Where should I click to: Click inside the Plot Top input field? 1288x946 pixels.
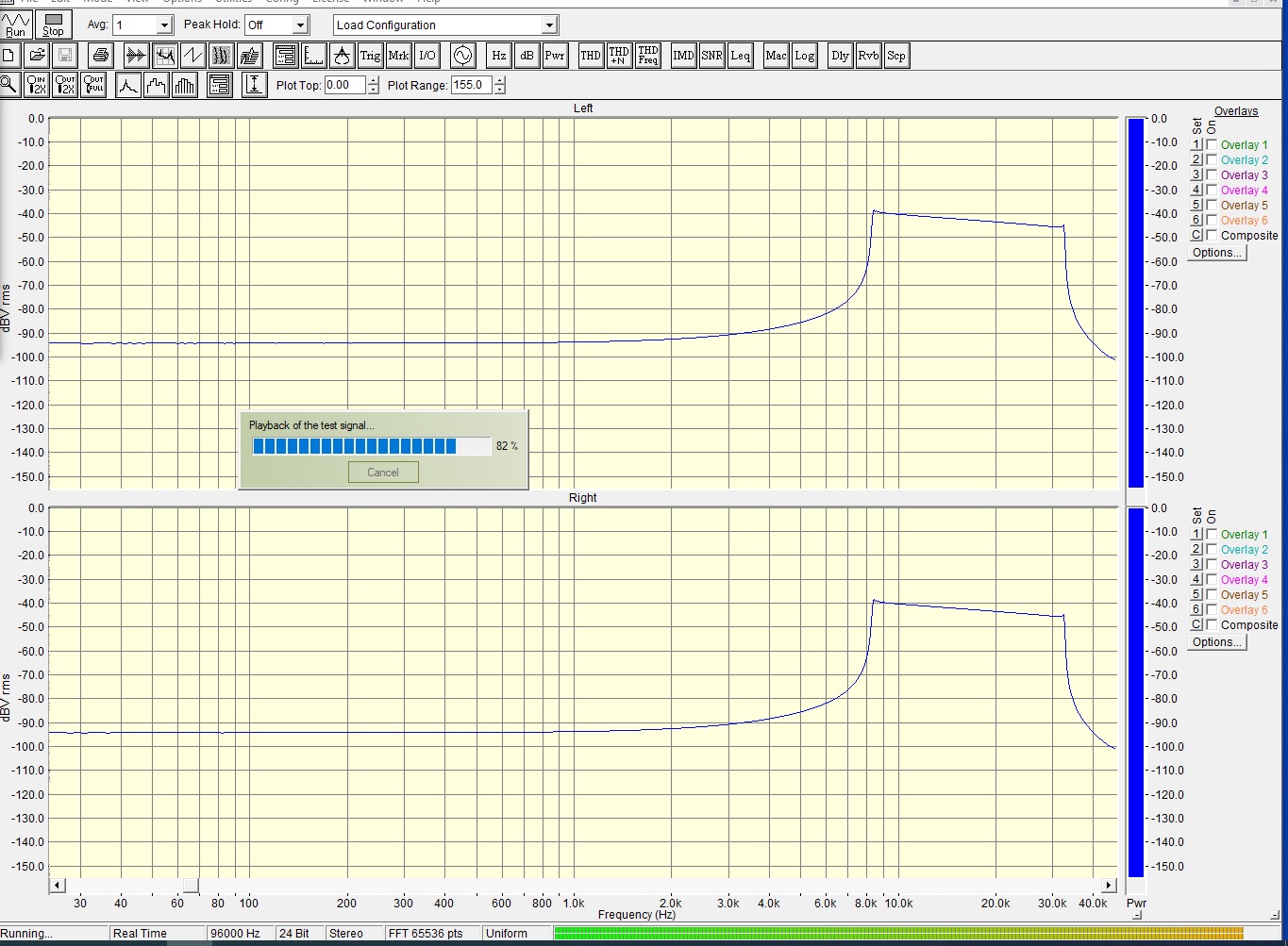pos(344,85)
